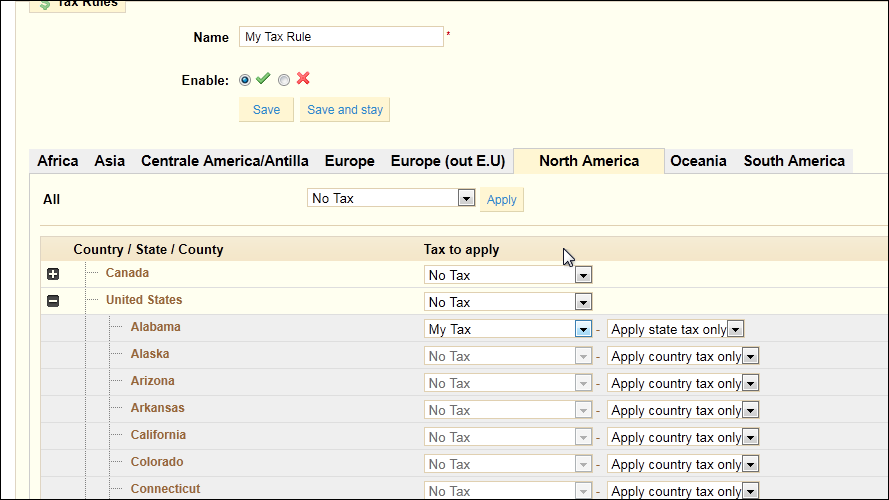The width and height of the screenshot is (889, 500).
Task: Click the green checkmark enable icon
Action: pyautogui.click(x=263, y=79)
